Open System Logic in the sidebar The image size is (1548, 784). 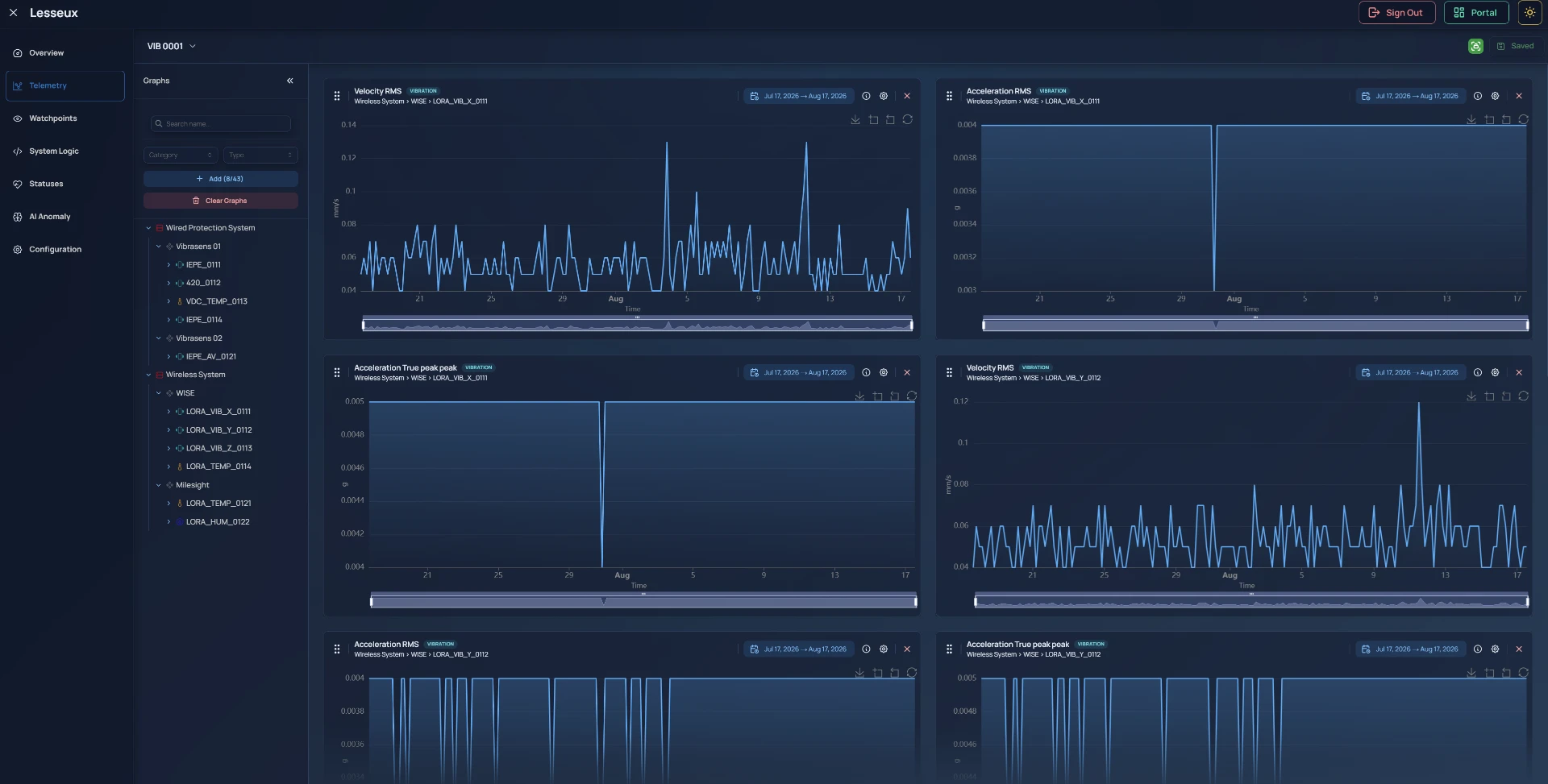click(x=65, y=151)
